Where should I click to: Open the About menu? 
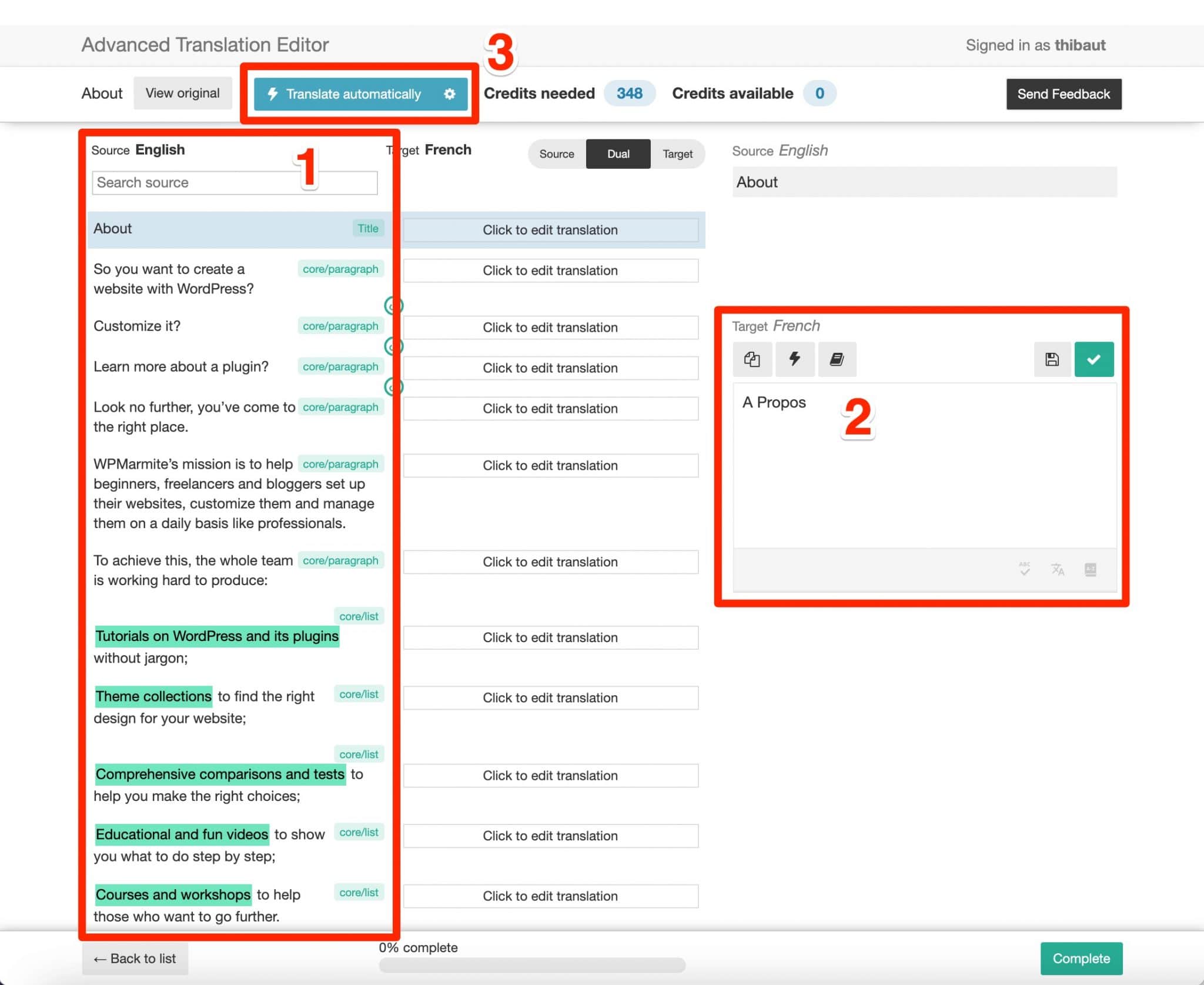pyautogui.click(x=101, y=93)
